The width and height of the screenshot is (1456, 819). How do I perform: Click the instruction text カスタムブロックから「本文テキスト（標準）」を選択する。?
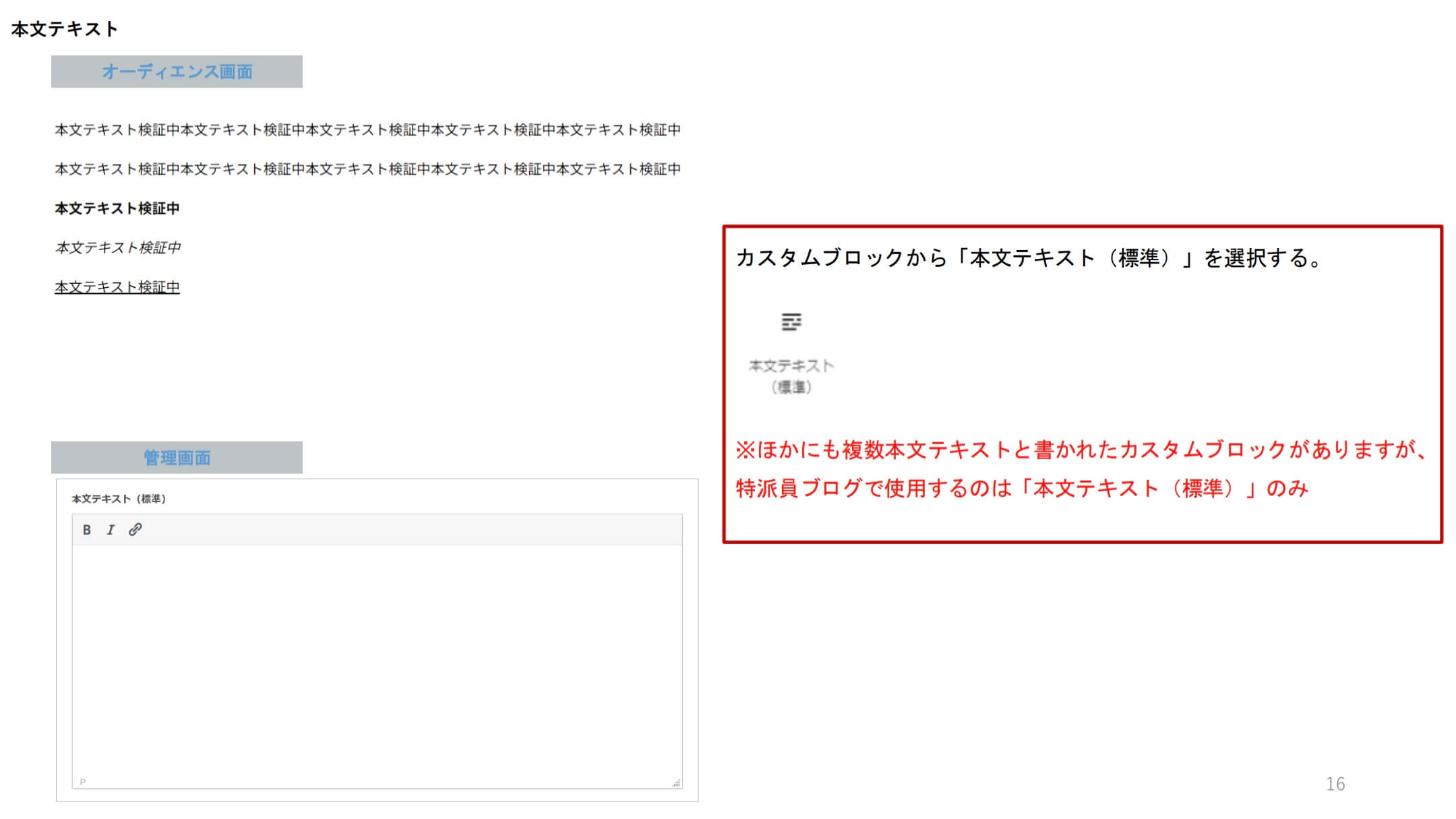pos(1030,258)
